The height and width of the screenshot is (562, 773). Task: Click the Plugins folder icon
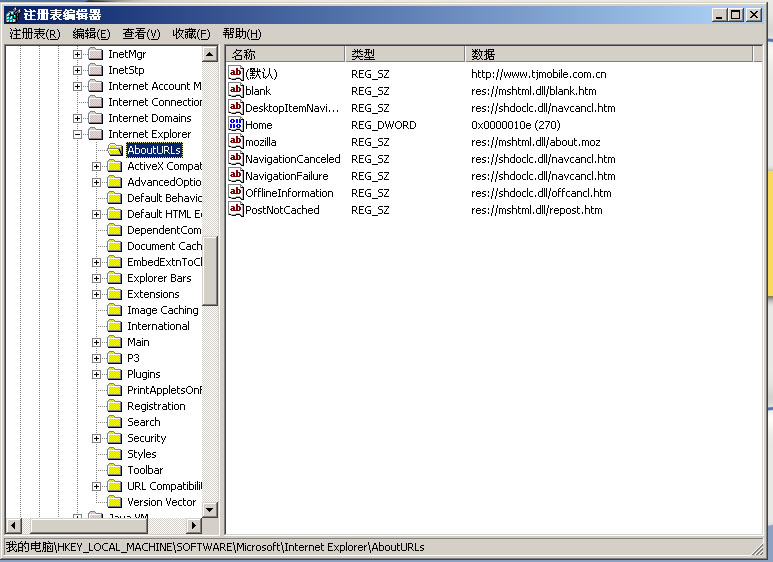(114, 374)
